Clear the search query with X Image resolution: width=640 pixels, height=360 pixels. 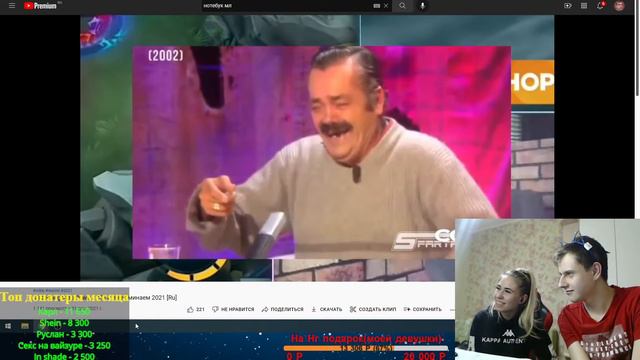(x=386, y=6)
